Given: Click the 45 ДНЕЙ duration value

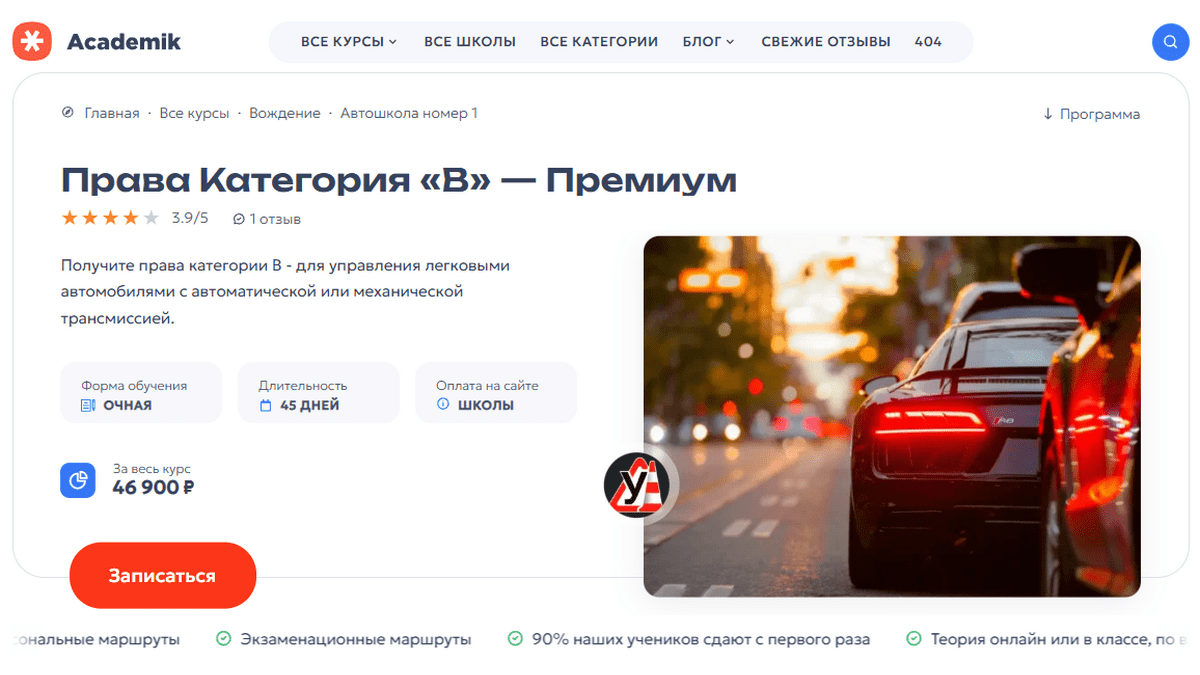Looking at the screenshot, I should click(x=309, y=405).
